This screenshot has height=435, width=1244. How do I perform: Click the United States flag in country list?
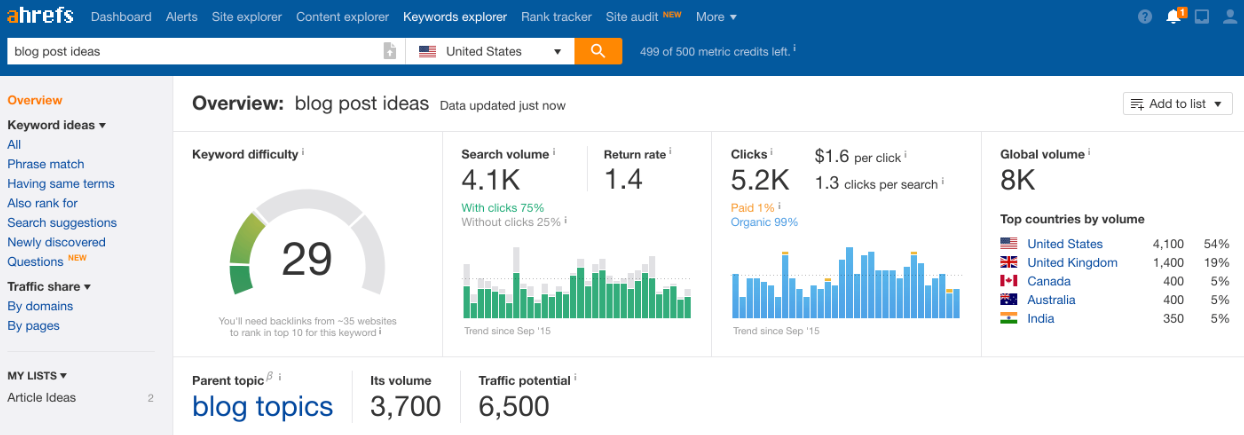coord(1009,243)
